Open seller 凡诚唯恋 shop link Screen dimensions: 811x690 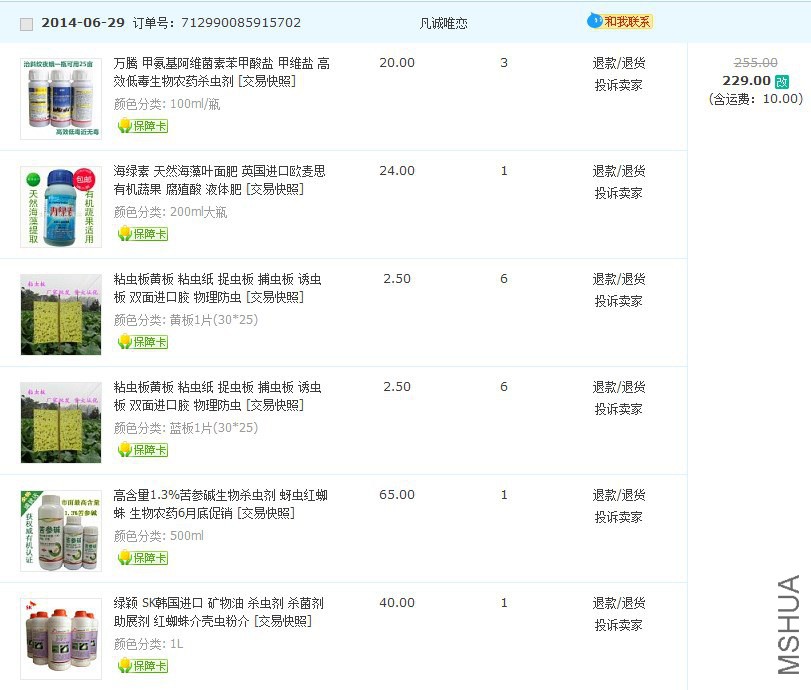(x=443, y=23)
